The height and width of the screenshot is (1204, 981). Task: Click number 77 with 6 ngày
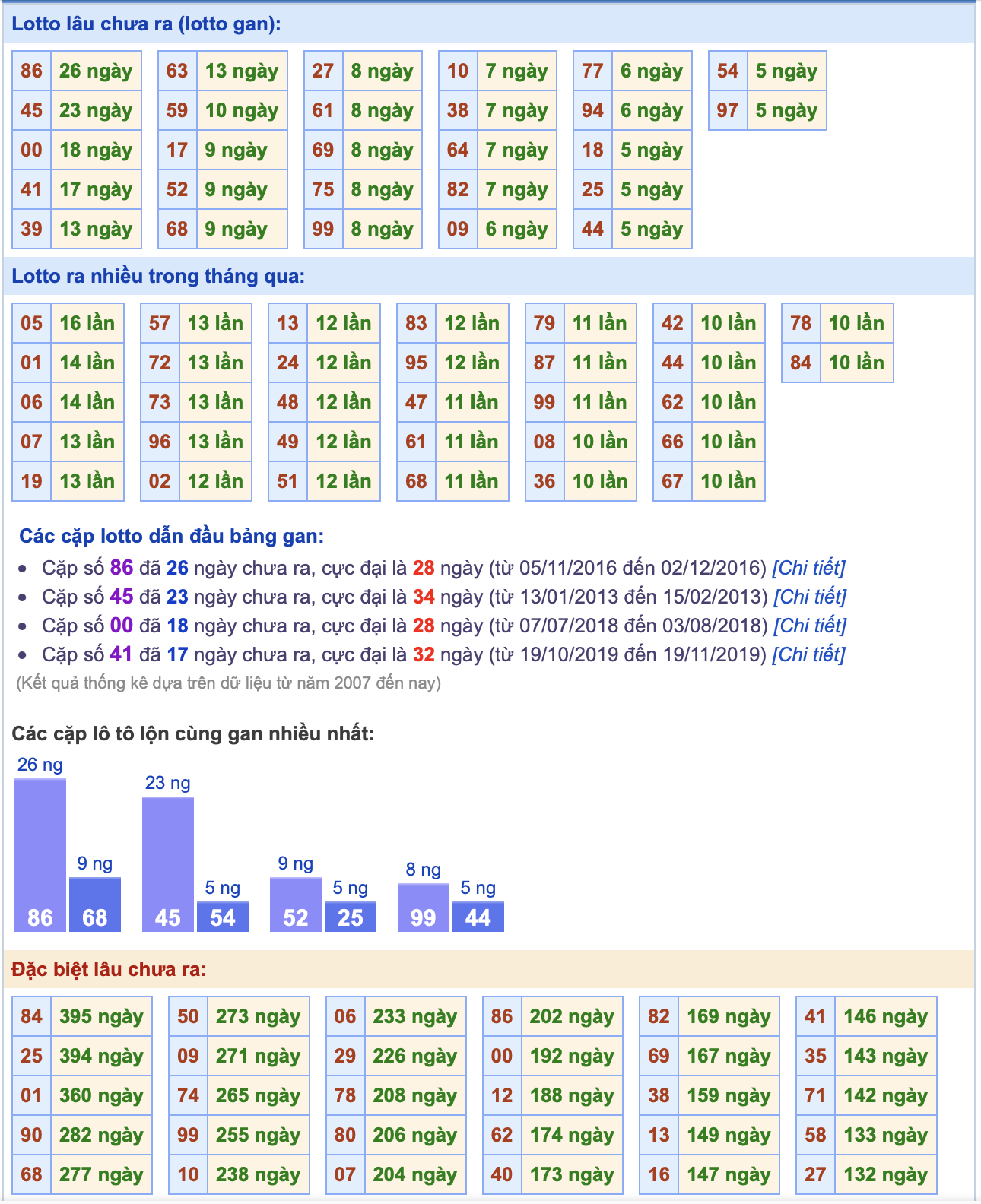[x=592, y=71]
